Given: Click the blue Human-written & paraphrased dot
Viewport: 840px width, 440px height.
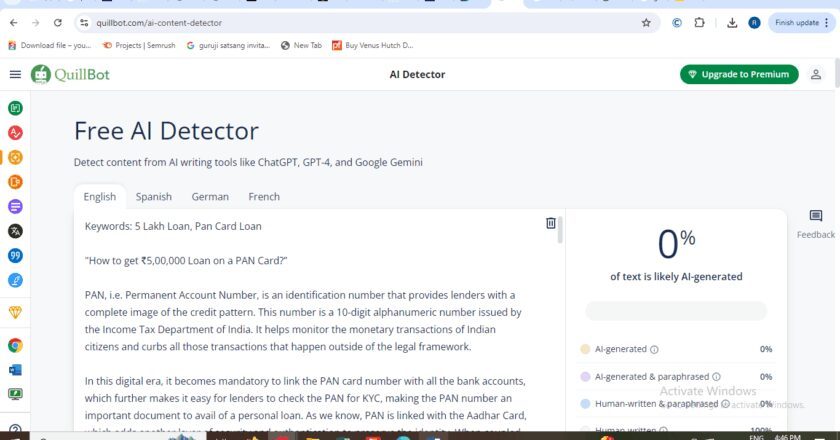Looking at the screenshot, I should coord(585,404).
